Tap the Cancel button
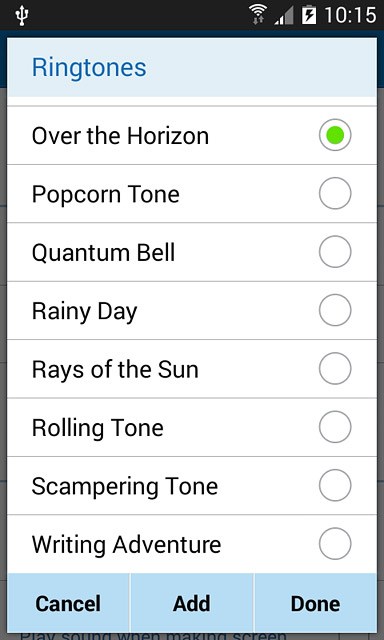 68,603
